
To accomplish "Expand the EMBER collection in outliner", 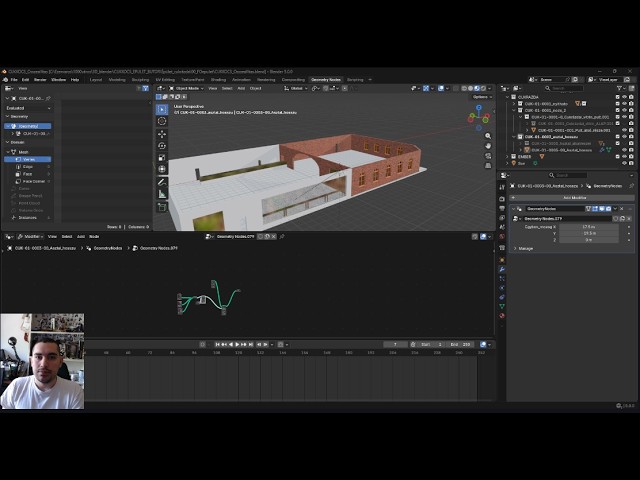I will click(x=507, y=156).
